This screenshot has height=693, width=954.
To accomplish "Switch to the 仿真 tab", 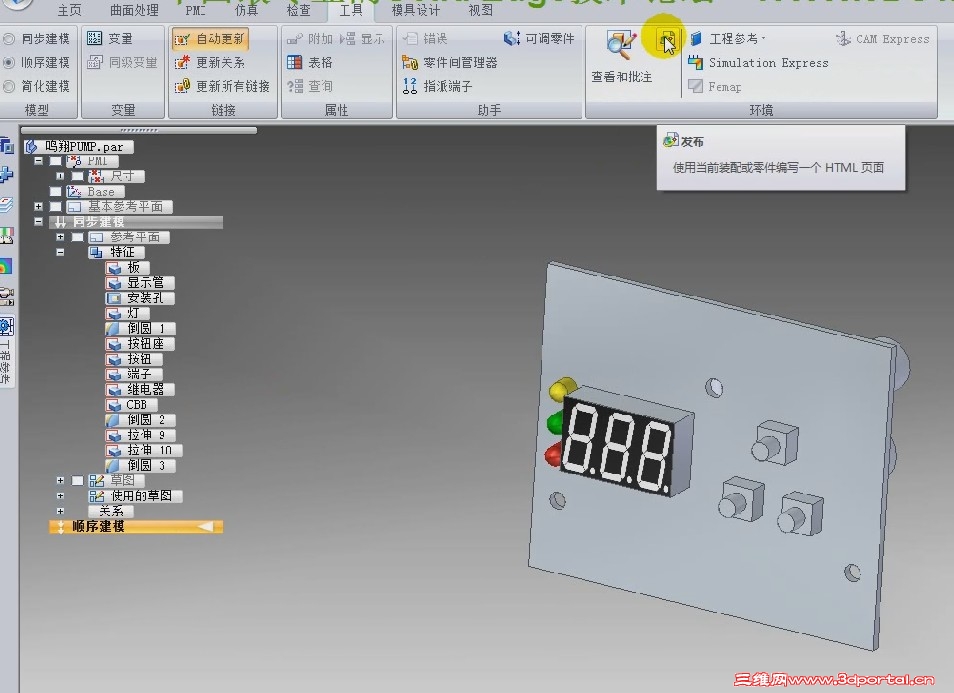I will [x=246, y=10].
